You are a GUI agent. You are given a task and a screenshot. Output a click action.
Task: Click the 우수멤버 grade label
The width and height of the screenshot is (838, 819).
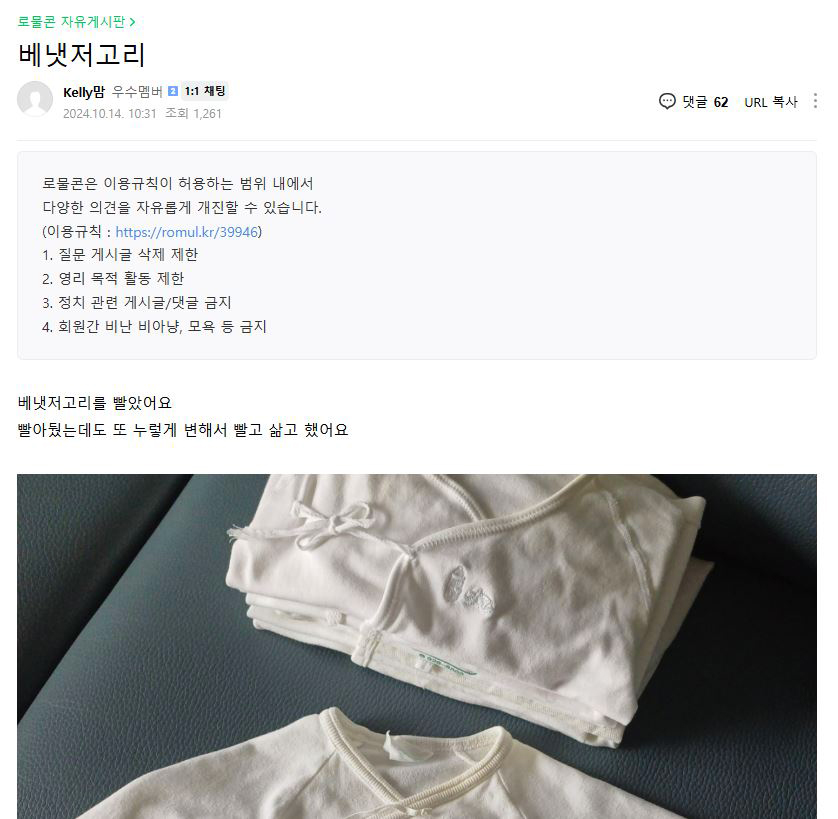point(137,92)
